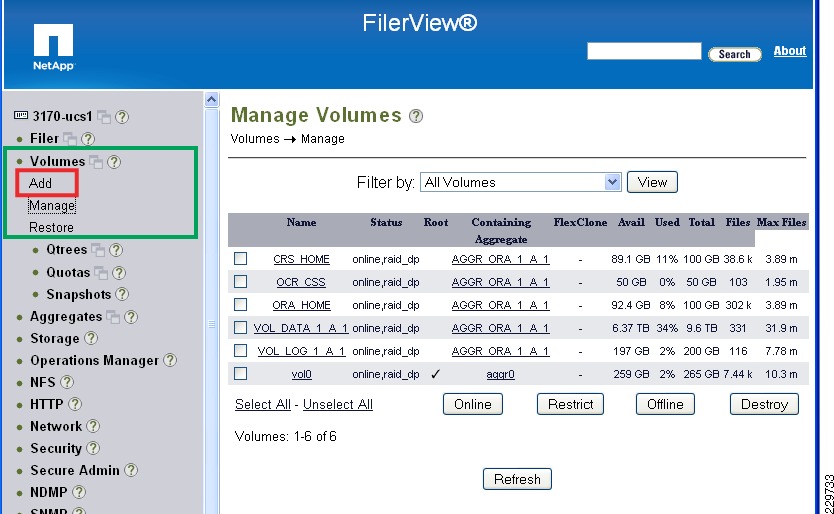Expand the Storage menu section

click(55, 338)
